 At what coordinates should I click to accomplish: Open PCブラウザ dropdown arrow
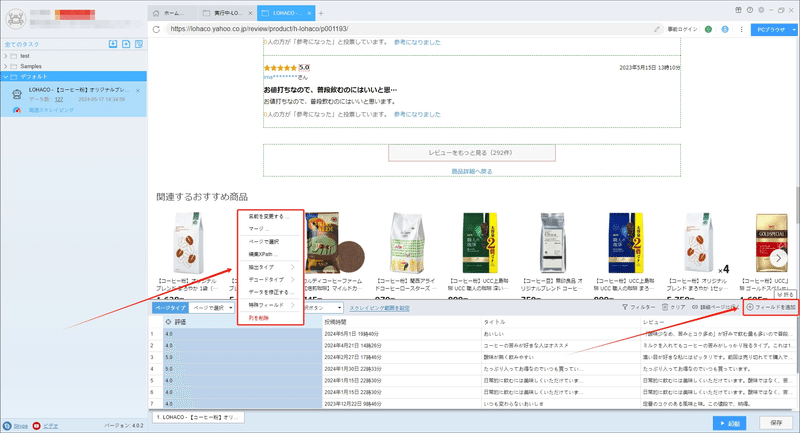pos(794,30)
